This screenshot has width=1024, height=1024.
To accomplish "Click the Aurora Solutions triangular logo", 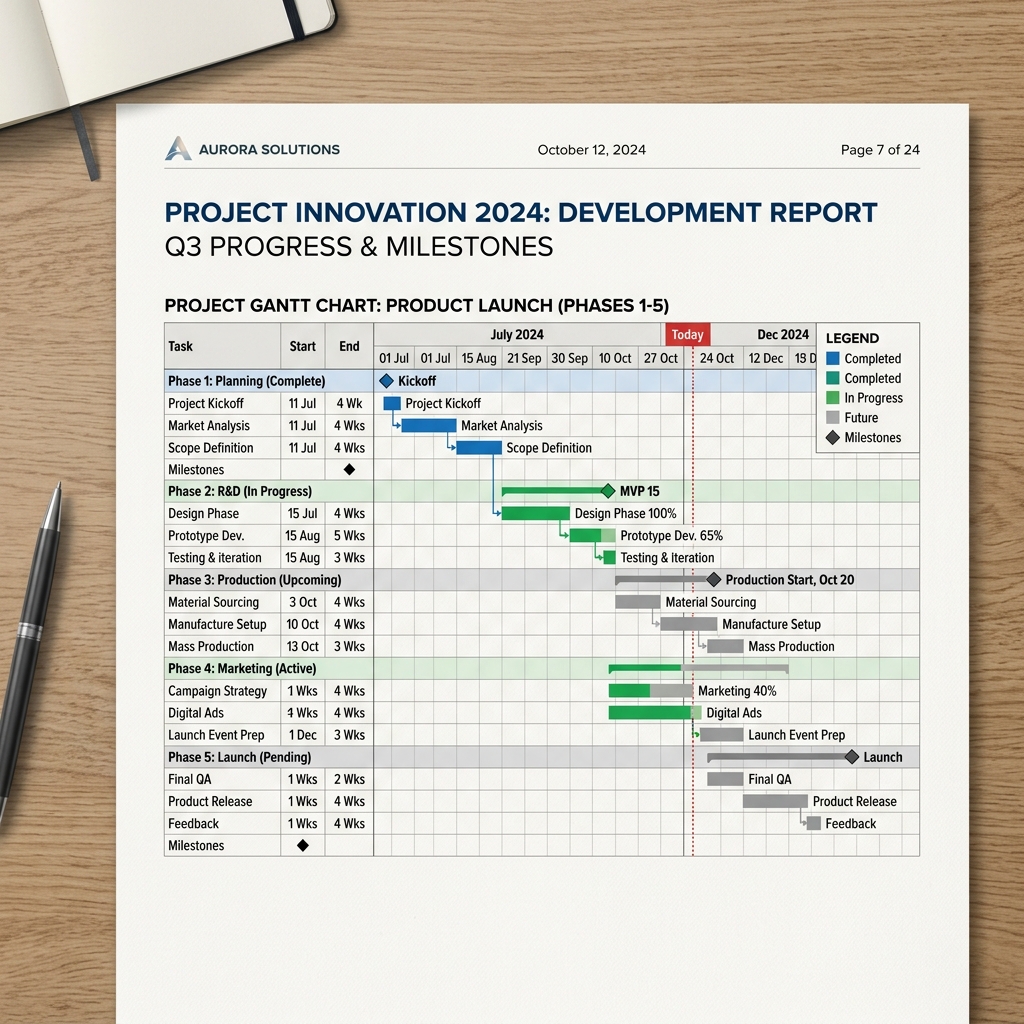I will point(178,149).
